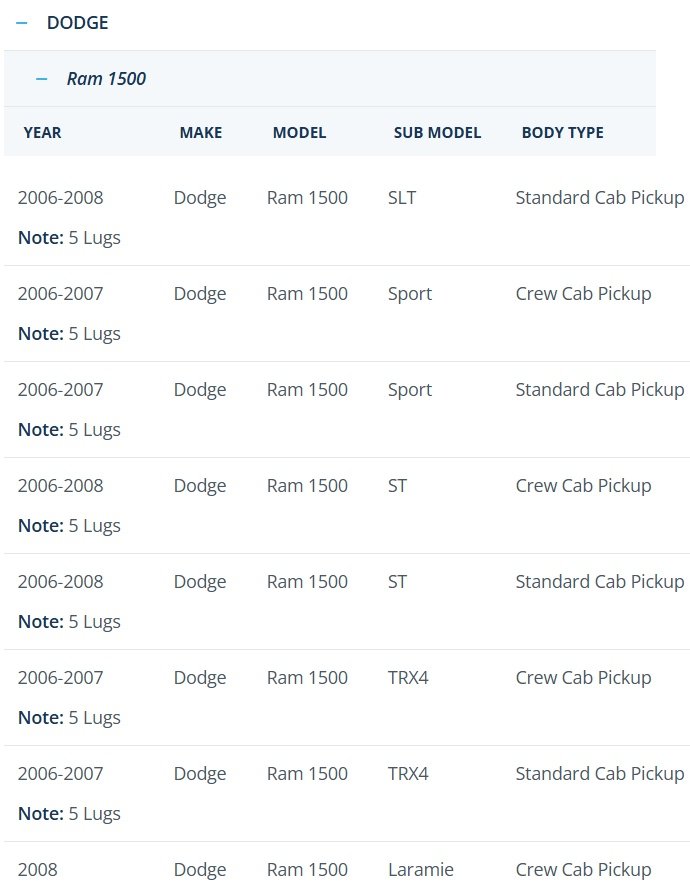
Task: Click the Ram 1500 model heading
Action: (x=106, y=79)
